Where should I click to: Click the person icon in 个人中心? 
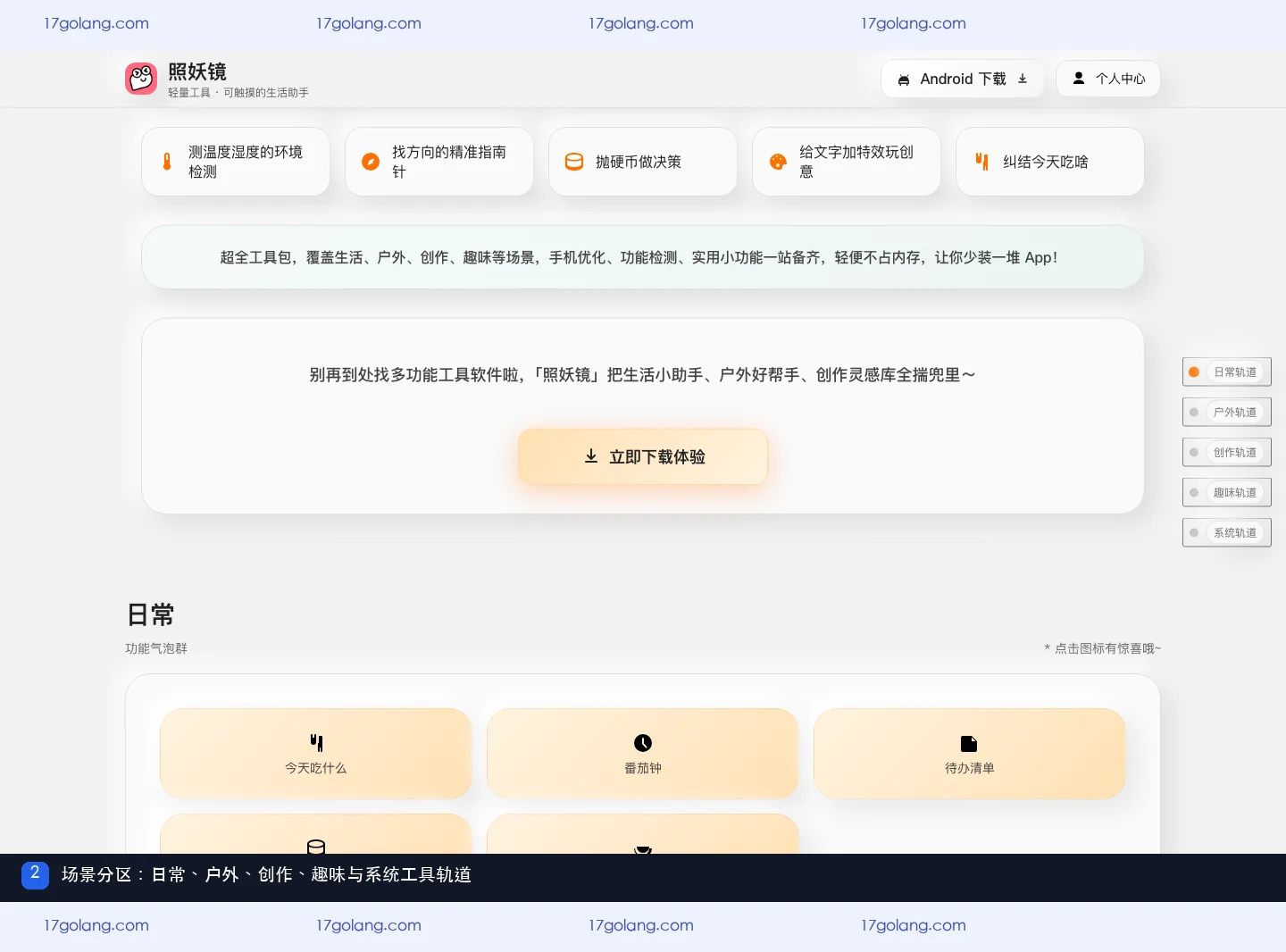click(x=1079, y=79)
